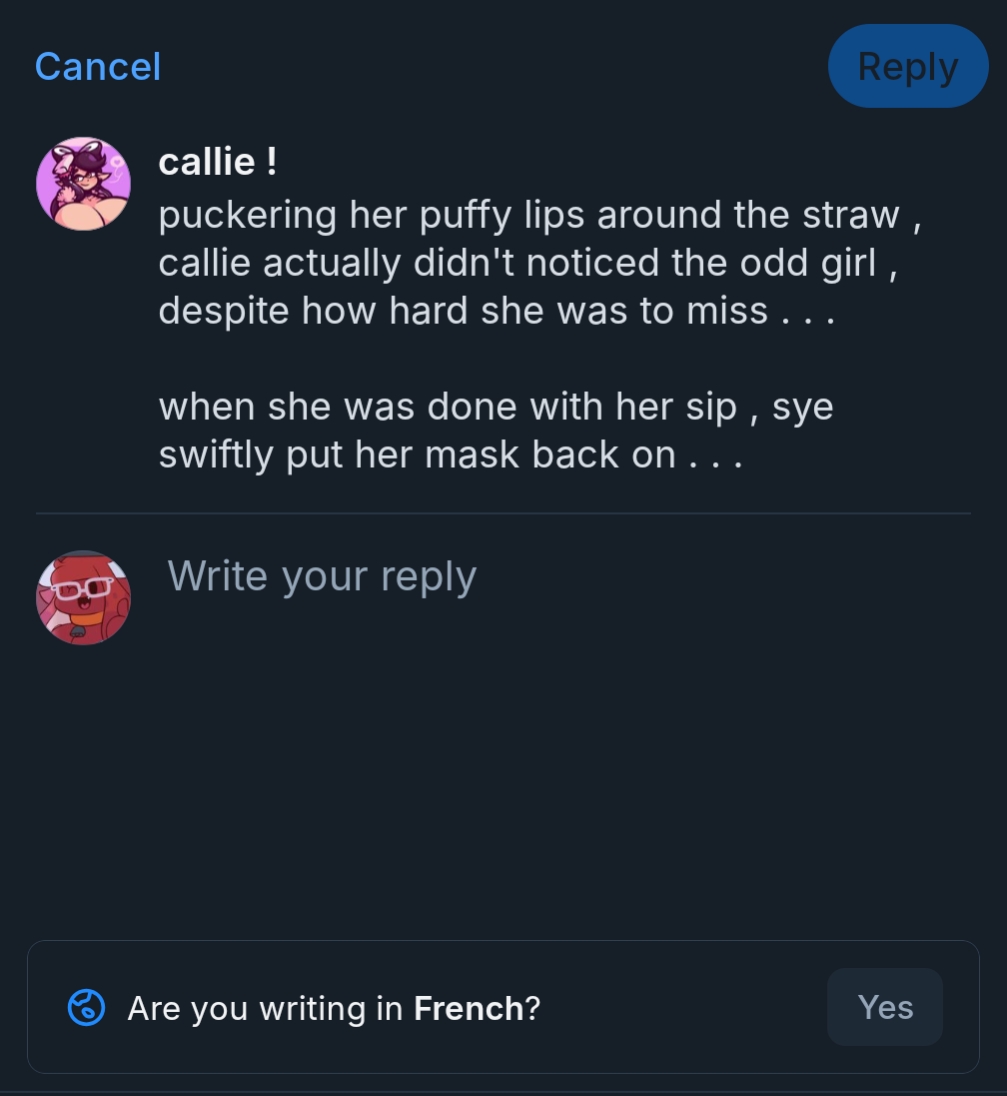Click the 'despite how hard she was' line
The width and height of the screenshot is (1007, 1096).
pos(495,311)
